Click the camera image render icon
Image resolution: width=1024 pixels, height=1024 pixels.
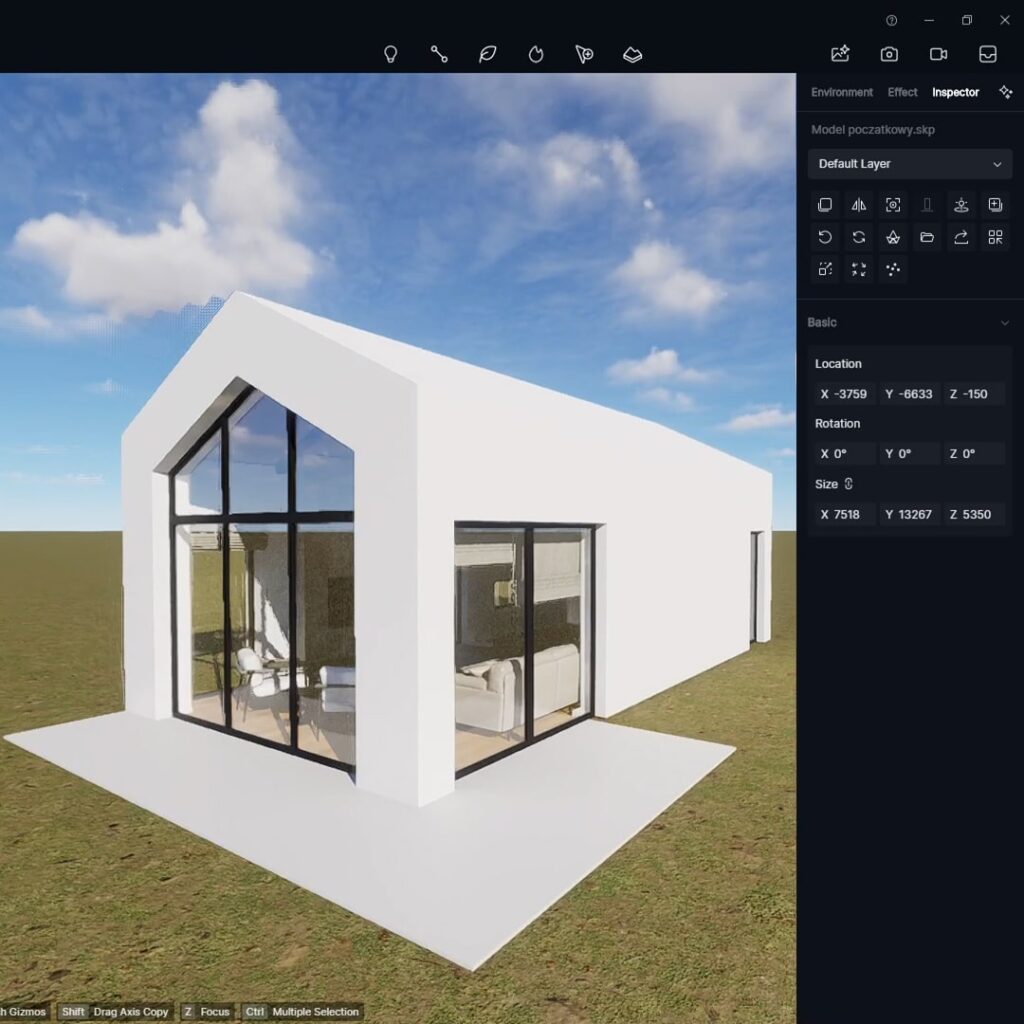click(x=889, y=54)
